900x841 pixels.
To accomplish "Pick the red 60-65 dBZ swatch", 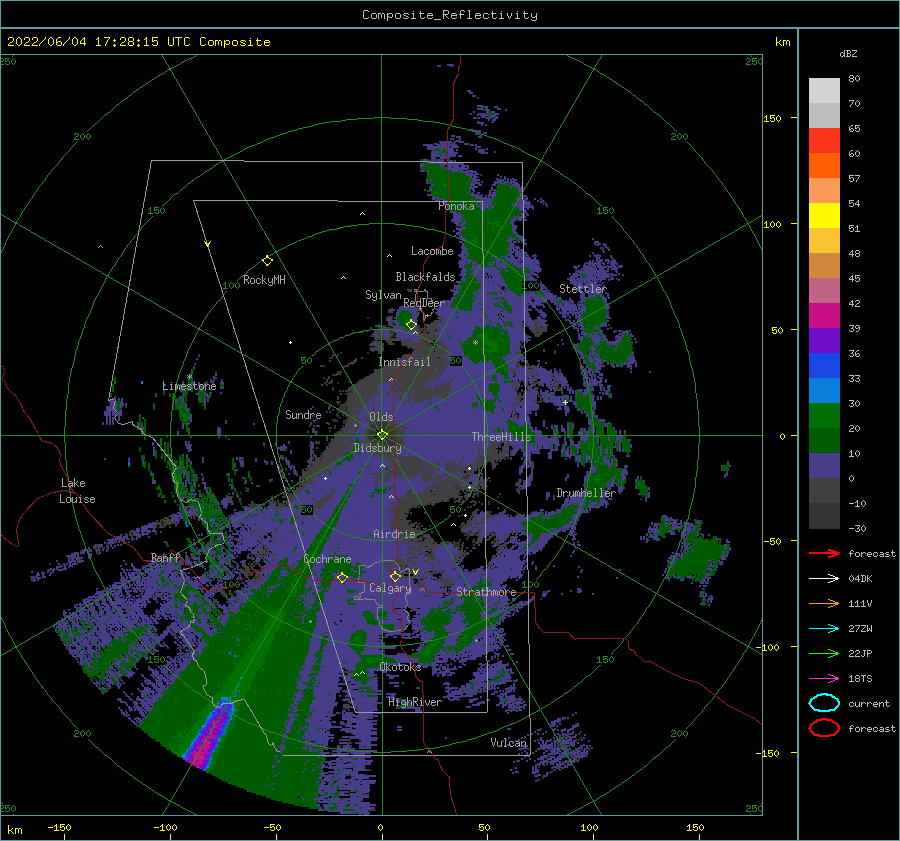I will point(824,141).
